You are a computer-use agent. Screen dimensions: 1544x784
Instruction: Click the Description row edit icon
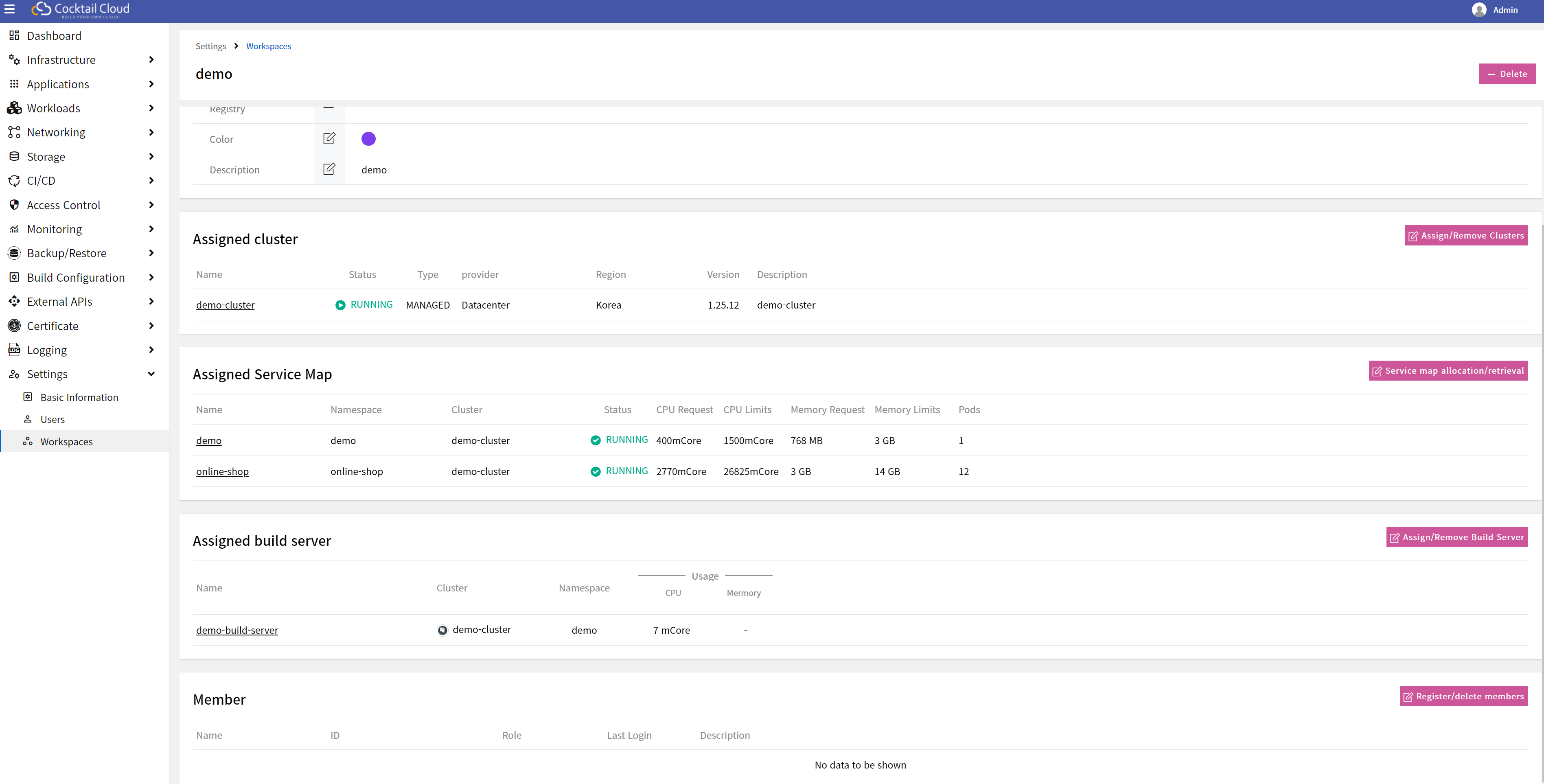[329, 169]
